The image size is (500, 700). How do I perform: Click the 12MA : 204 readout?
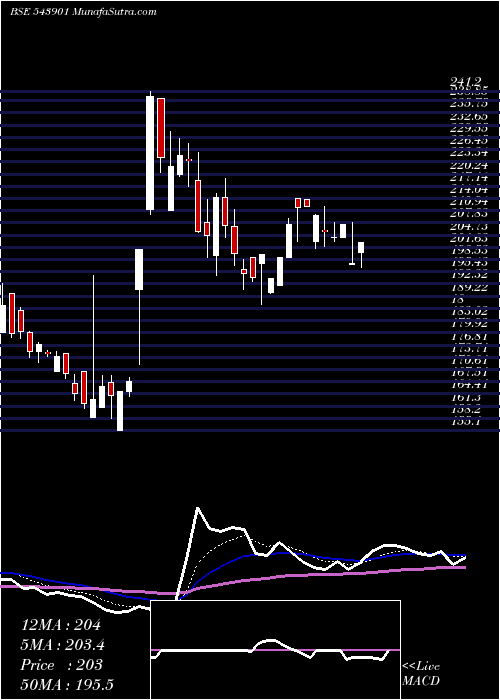click(x=61, y=625)
